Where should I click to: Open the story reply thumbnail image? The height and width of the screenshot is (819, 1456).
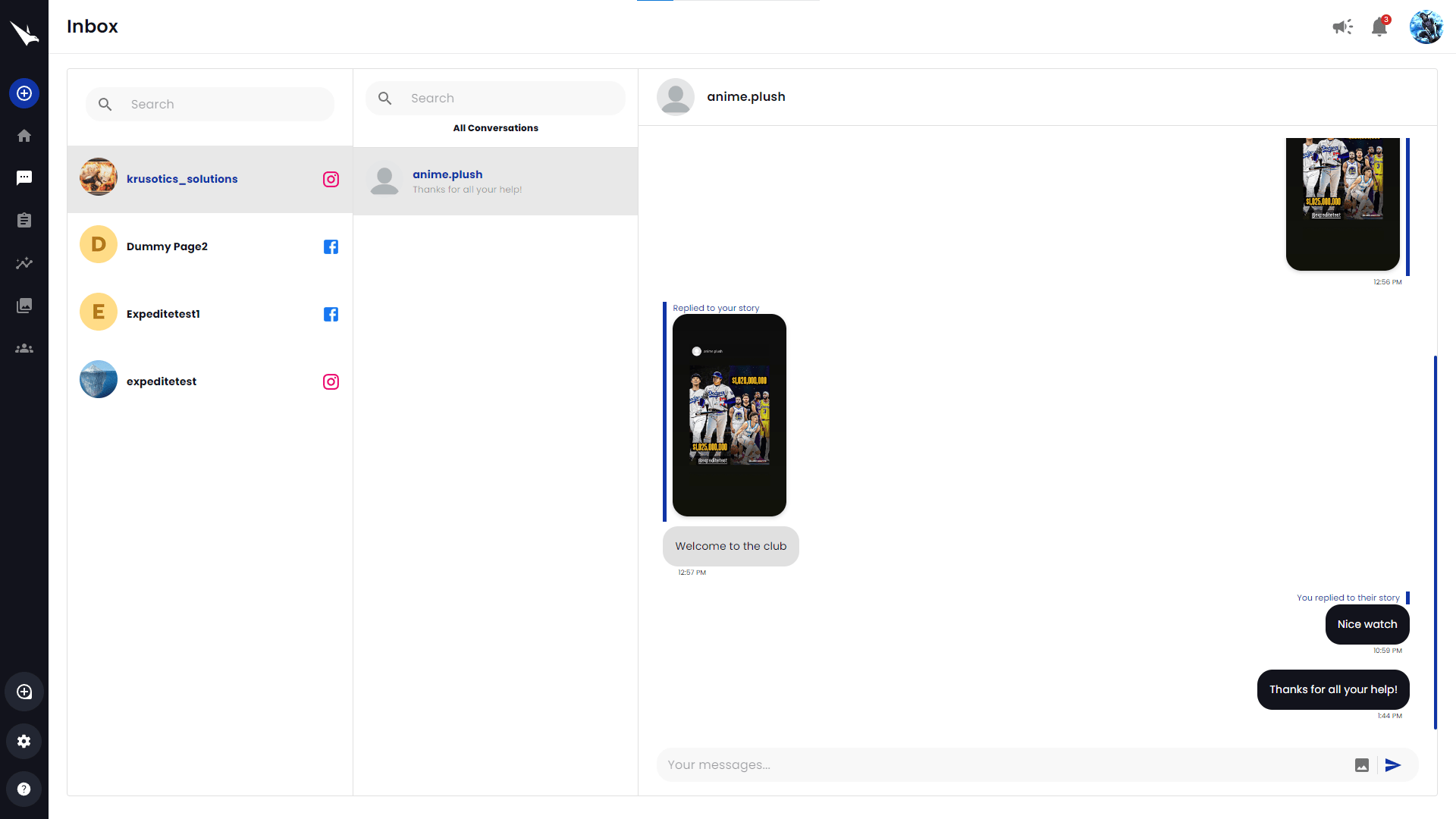tap(729, 415)
